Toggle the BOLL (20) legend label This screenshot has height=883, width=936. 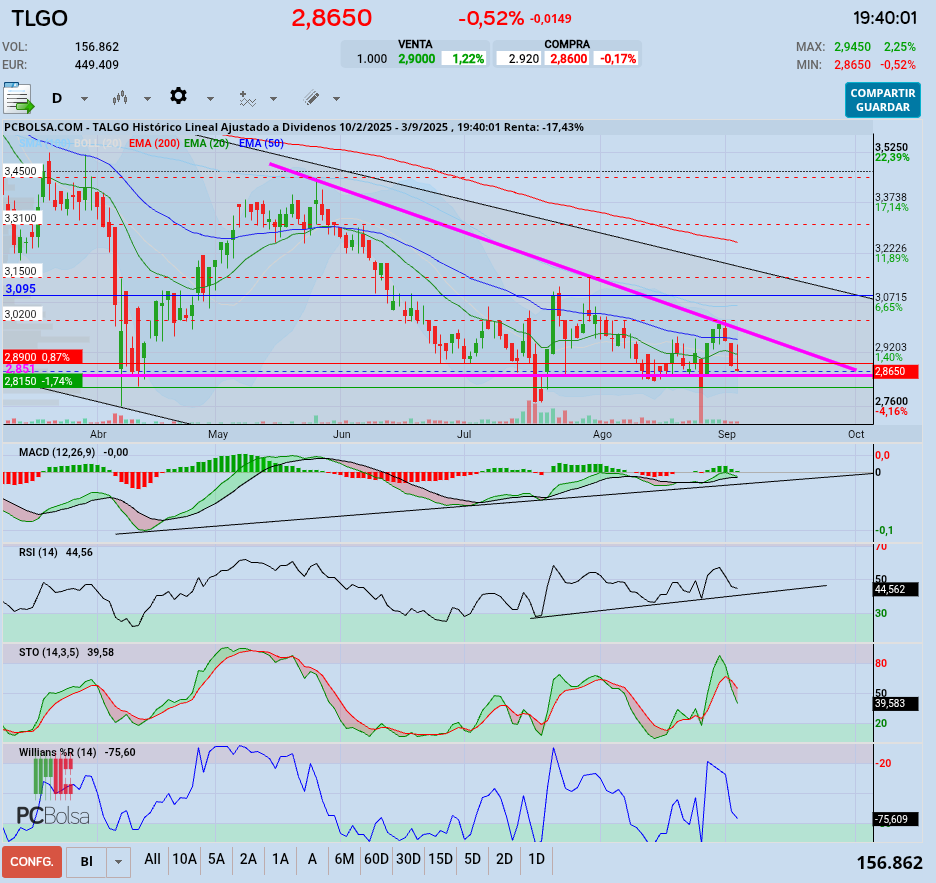tap(97, 143)
